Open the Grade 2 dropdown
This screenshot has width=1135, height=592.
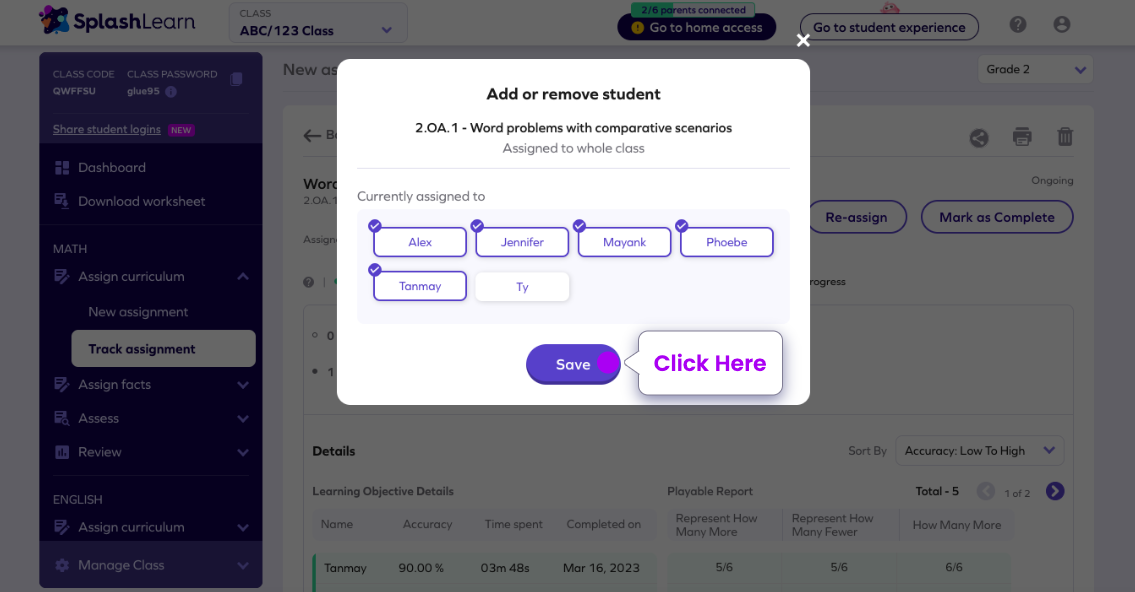click(1035, 69)
